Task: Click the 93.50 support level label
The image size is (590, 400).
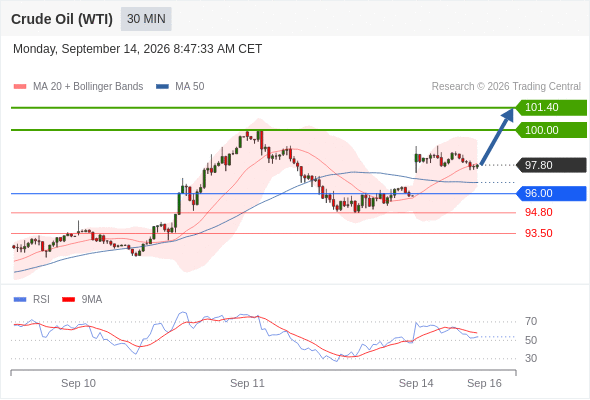Action: click(x=538, y=233)
